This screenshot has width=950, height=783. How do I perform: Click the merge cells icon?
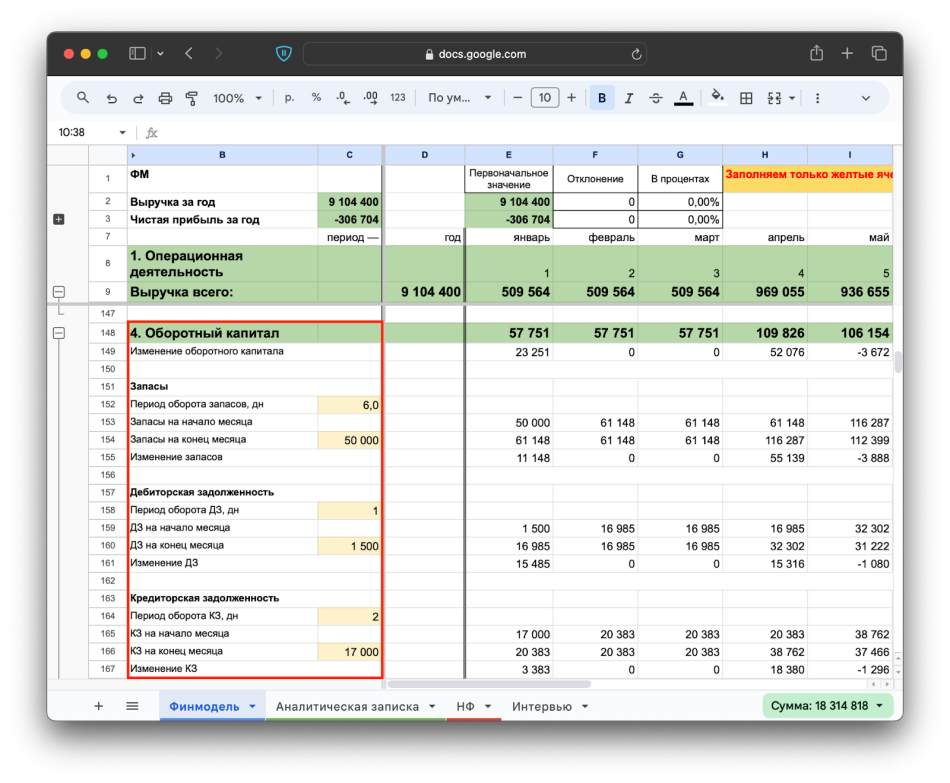[774, 98]
